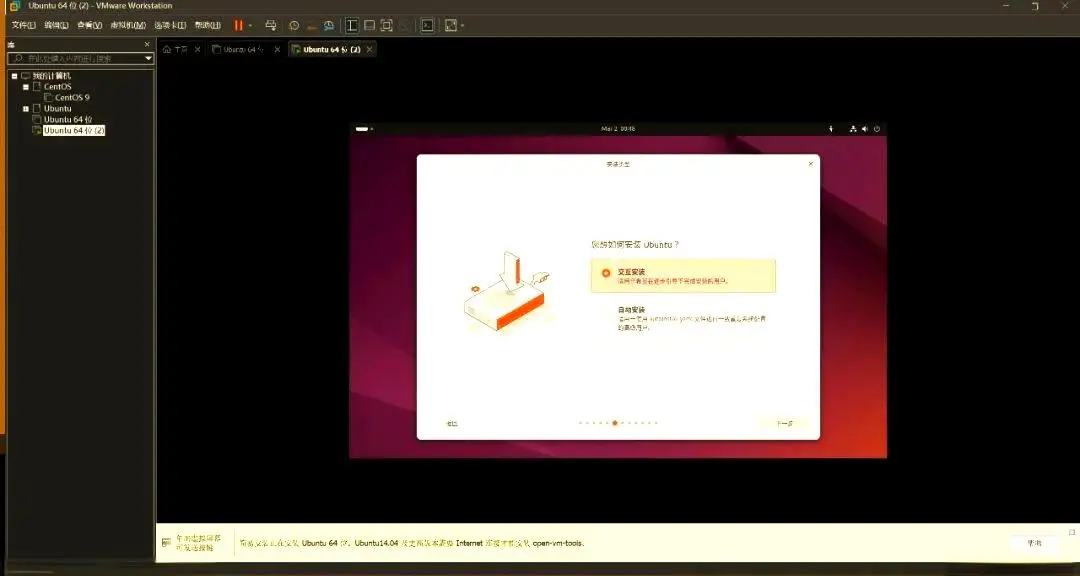Screen dimensions: 1080x576
Task: Click the installer next button
Action: [785, 424]
